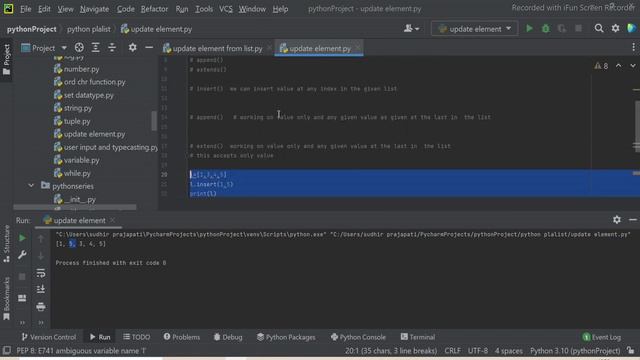Click the Project tree vertical scrollbar
Image resolution: width=640 pixels, height=360 pixels.
click(x=154, y=121)
